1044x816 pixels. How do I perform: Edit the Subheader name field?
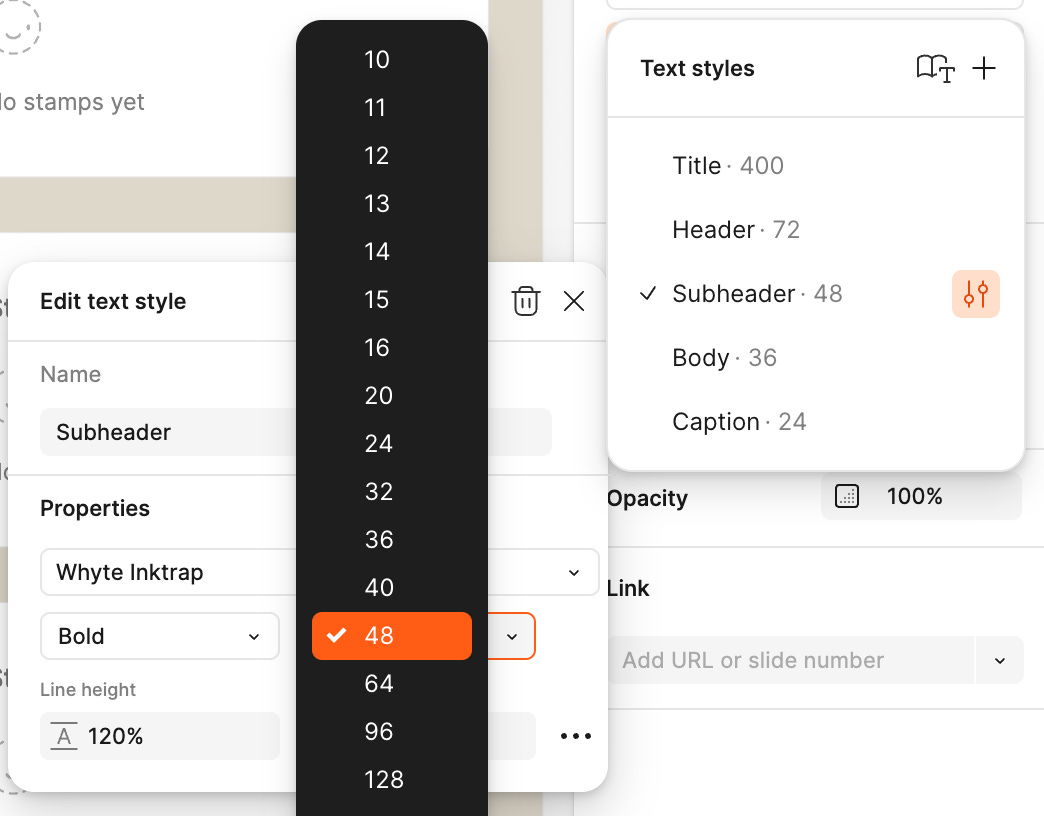pos(296,432)
